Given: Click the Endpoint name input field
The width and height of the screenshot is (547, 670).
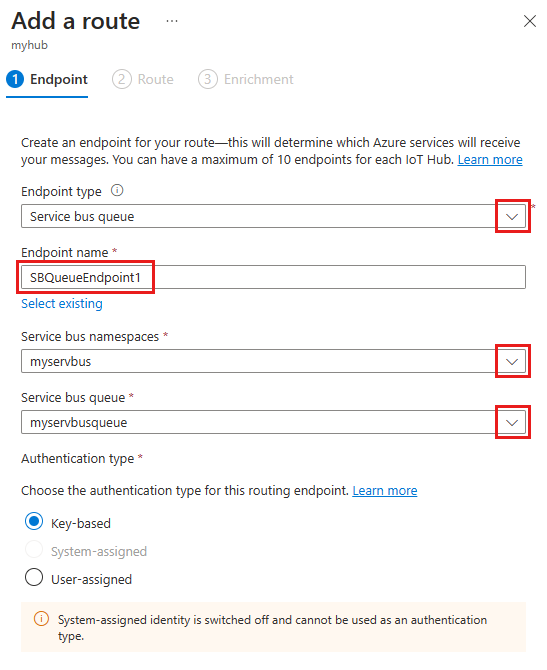Looking at the screenshot, I should (274, 277).
